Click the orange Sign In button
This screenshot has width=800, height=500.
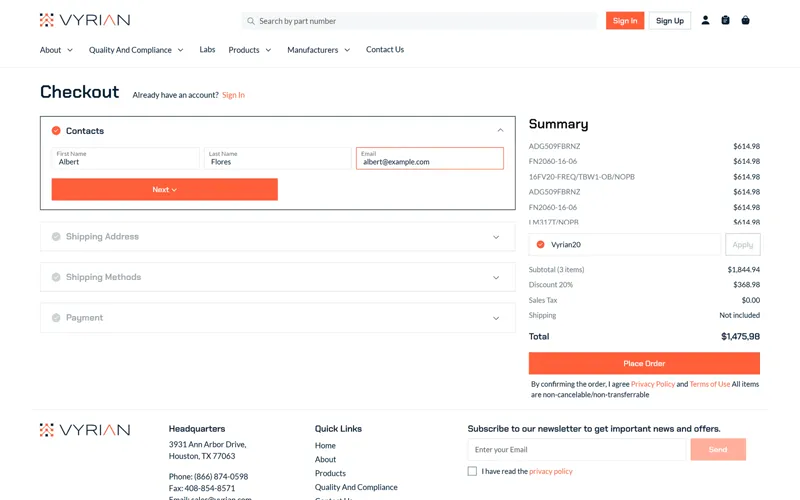(x=625, y=20)
